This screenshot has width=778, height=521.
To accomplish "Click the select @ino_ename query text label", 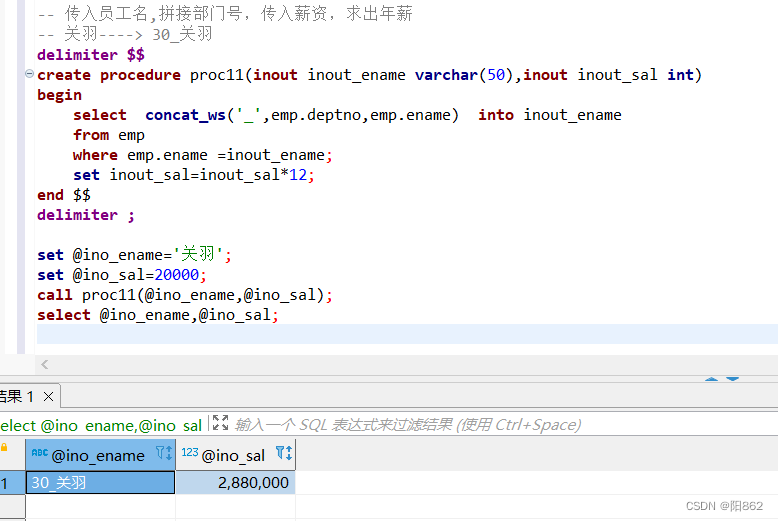I will 100,425.
